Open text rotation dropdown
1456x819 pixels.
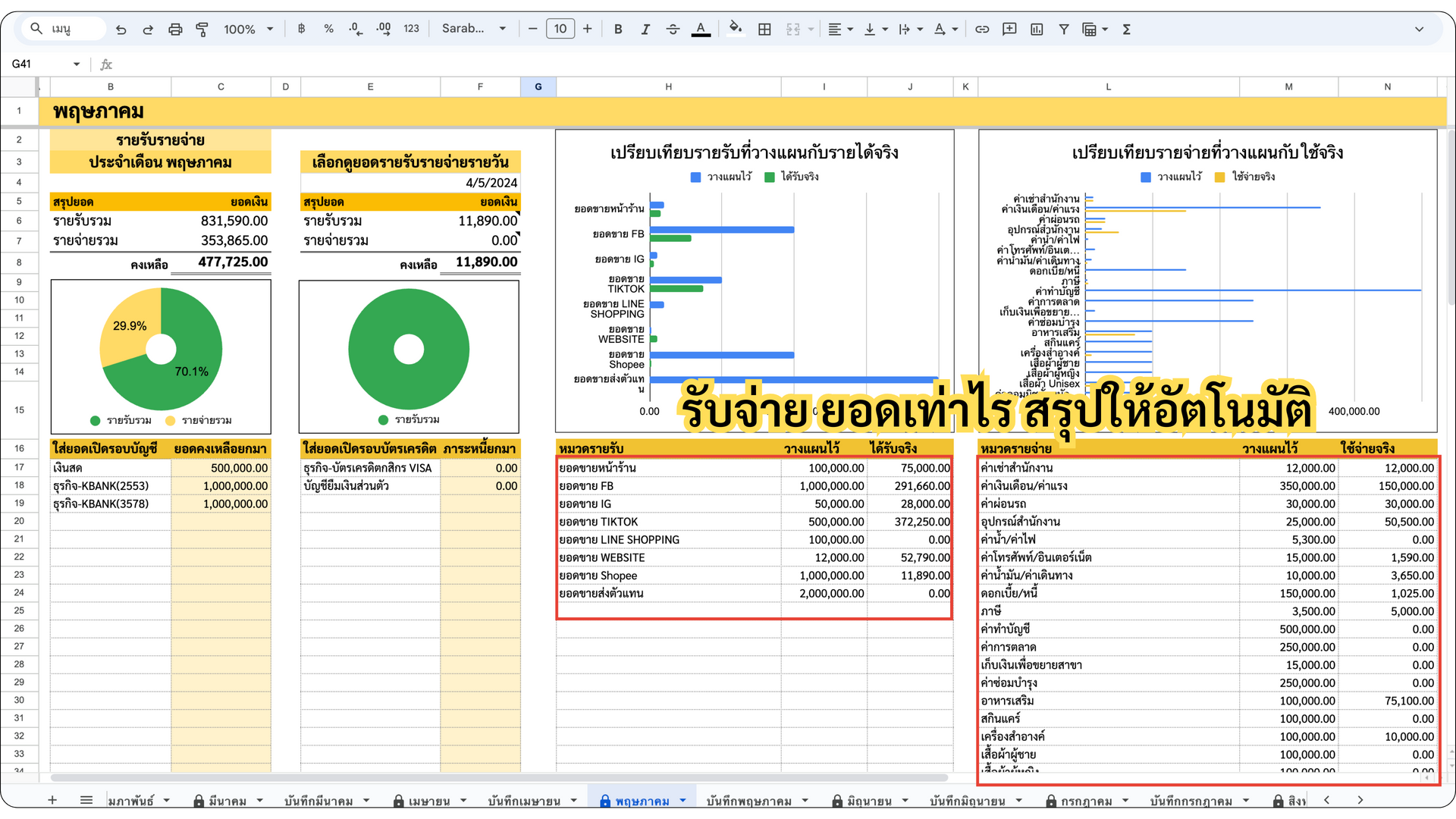pos(946,29)
